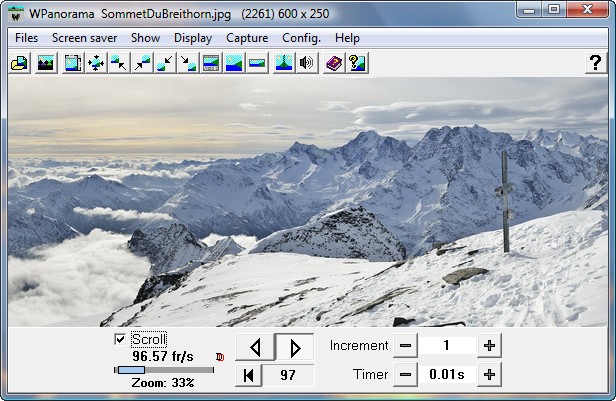Decrease the Timer value with minus

point(405,375)
